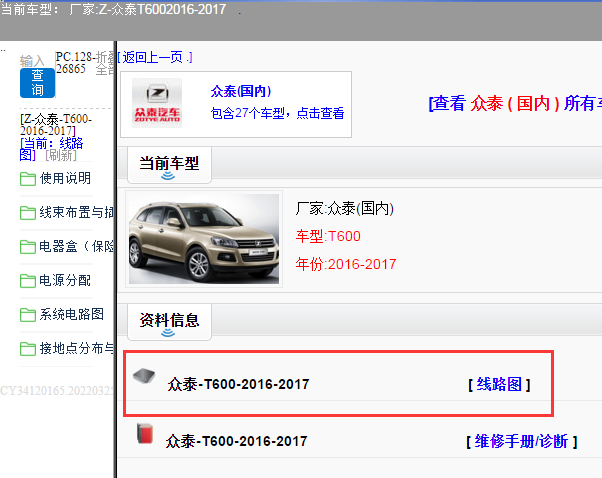Open the Zotye 众泰汽车 brand logo
The height and width of the screenshot is (478, 602).
click(x=157, y=103)
